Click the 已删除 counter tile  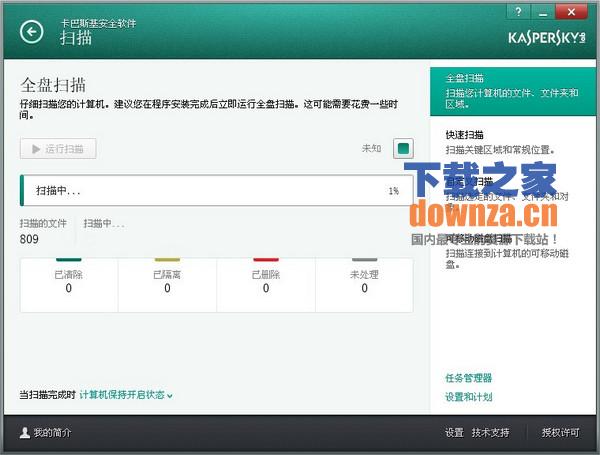(x=266, y=285)
